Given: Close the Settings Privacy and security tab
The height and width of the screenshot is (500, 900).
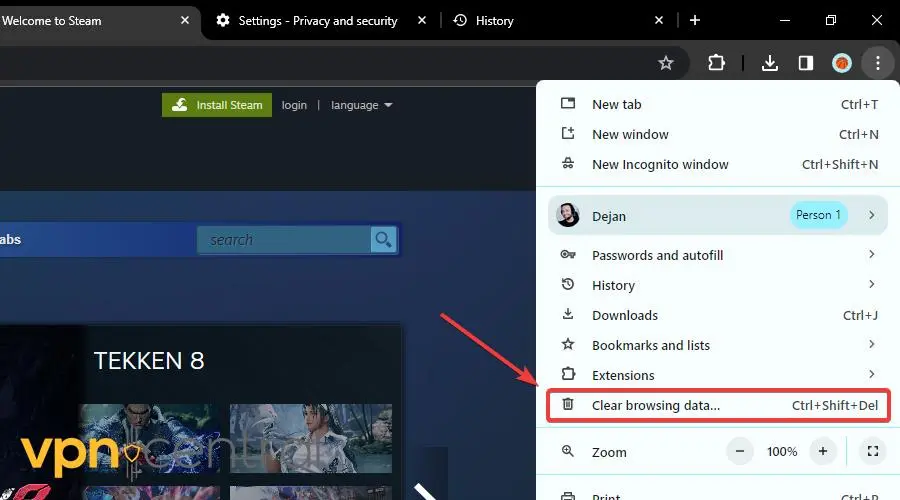Looking at the screenshot, I should coord(422,20).
